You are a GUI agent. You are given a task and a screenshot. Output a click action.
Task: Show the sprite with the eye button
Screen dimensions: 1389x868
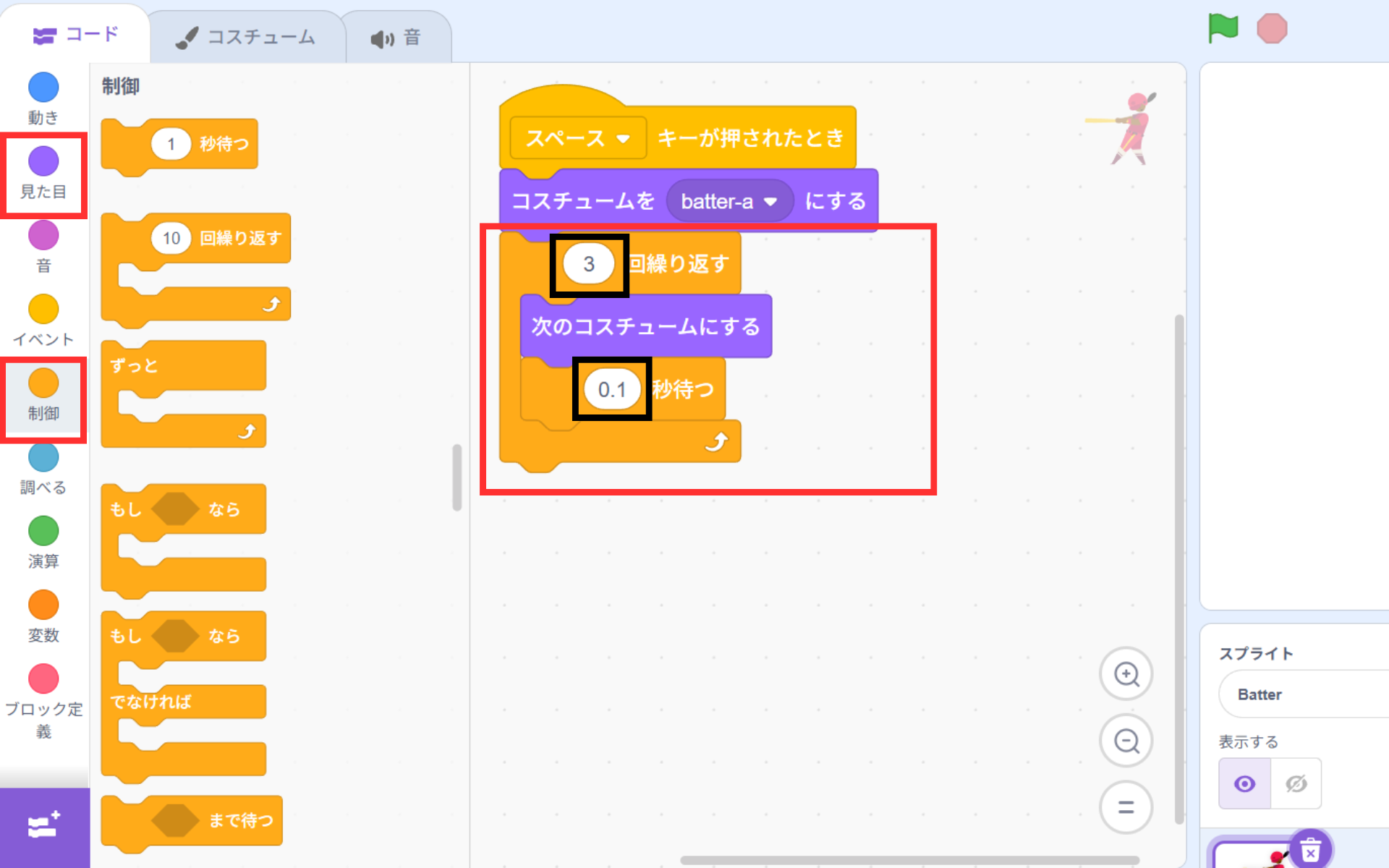click(x=1245, y=783)
